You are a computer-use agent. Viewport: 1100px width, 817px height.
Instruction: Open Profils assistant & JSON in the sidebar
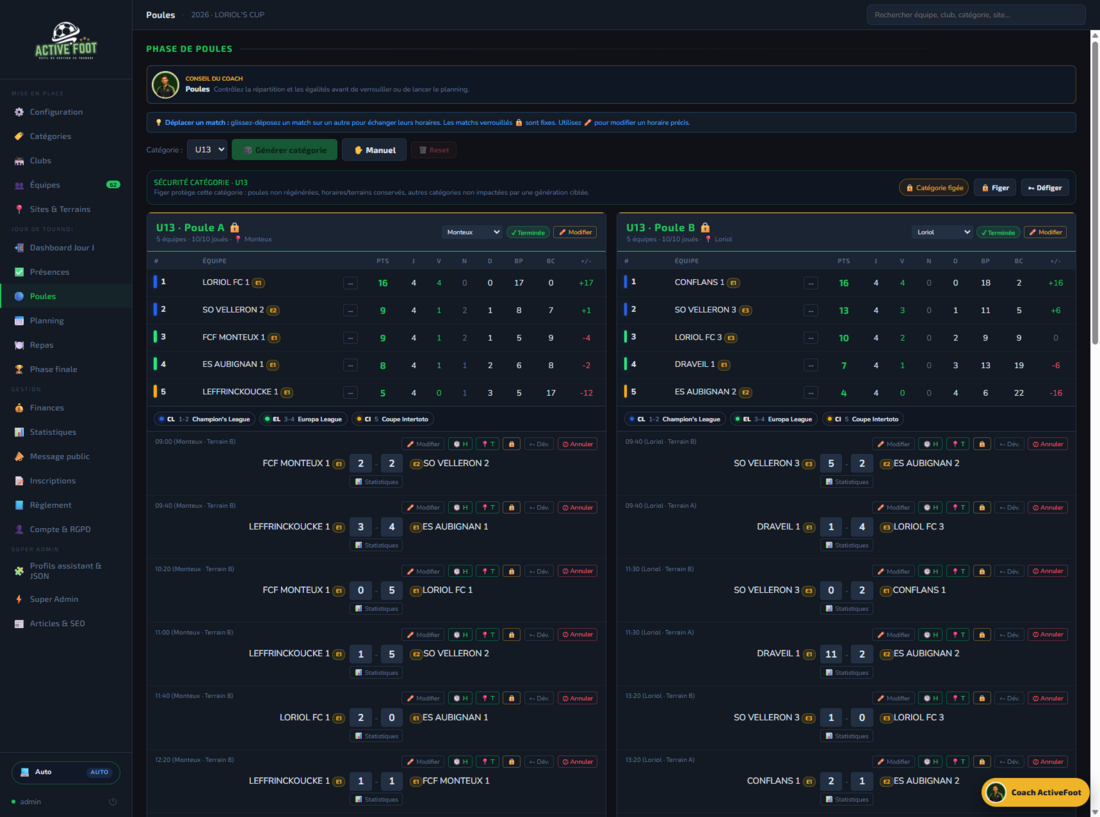coord(66,571)
